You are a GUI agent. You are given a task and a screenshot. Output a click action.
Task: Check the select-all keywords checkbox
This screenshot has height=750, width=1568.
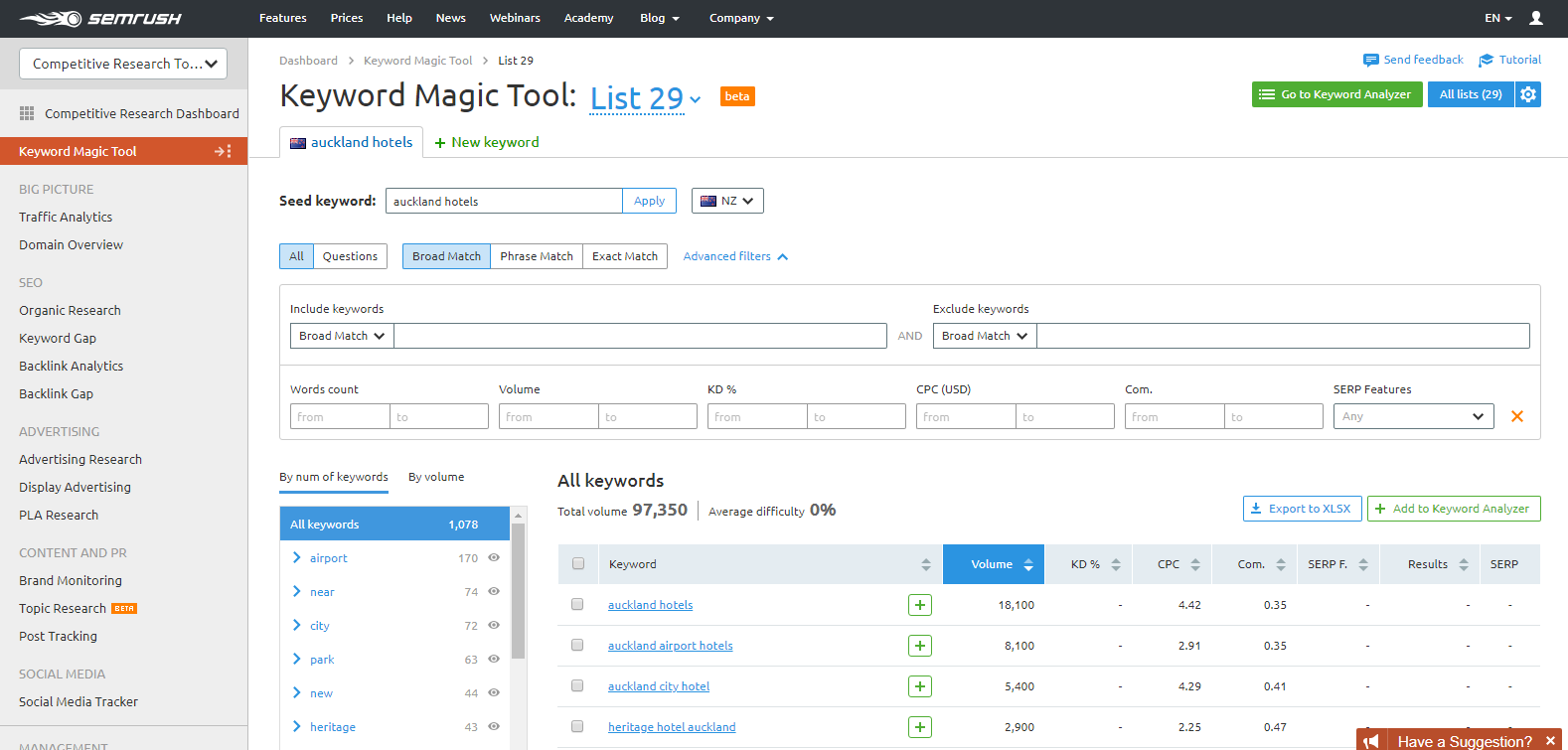pyautogui.click(x=578, y=563)
